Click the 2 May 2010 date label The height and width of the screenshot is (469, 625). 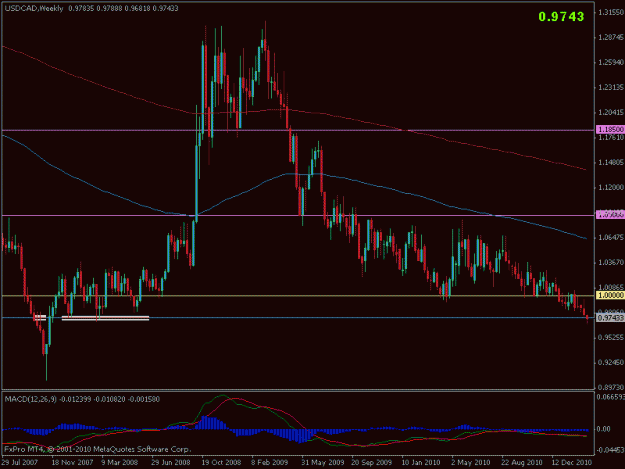click(x=471, y=462)
